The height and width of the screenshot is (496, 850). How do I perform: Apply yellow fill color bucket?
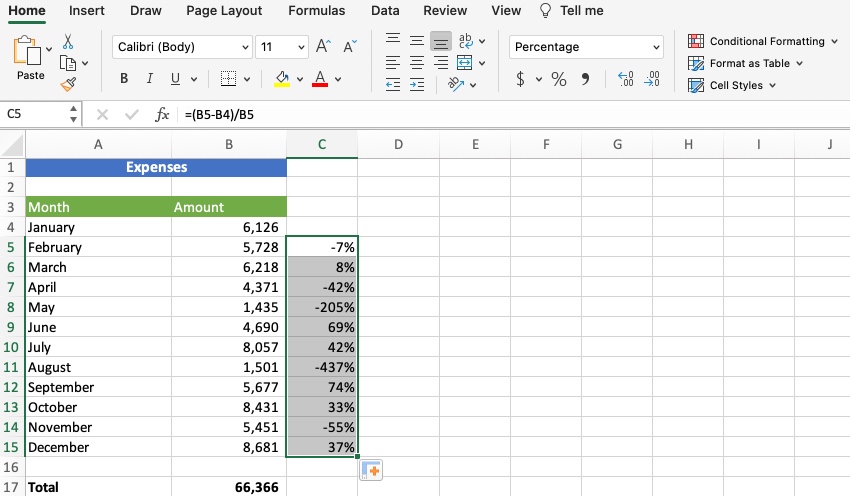(x=282, y=79)
